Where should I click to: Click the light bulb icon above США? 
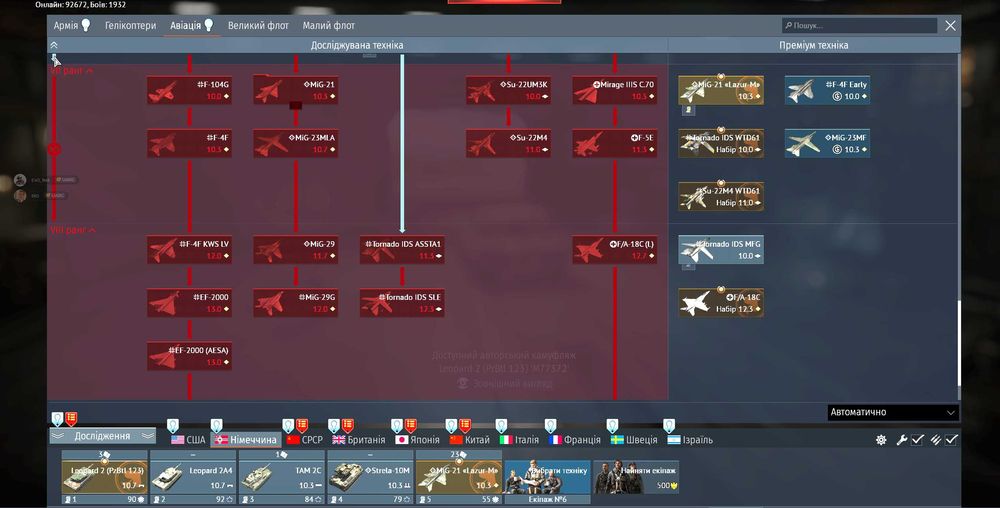[x=172, y=425]
